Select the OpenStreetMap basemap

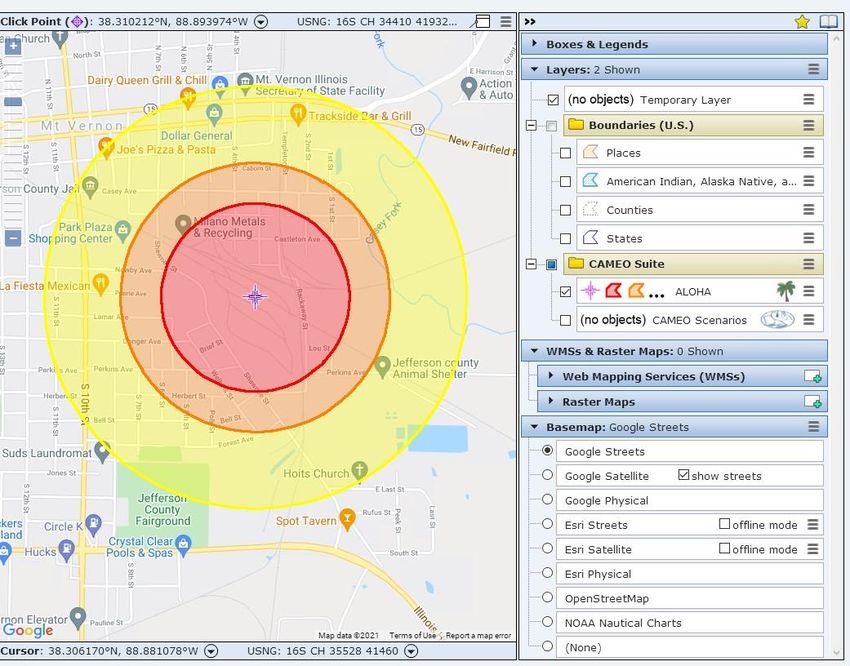tap(548, 597)
